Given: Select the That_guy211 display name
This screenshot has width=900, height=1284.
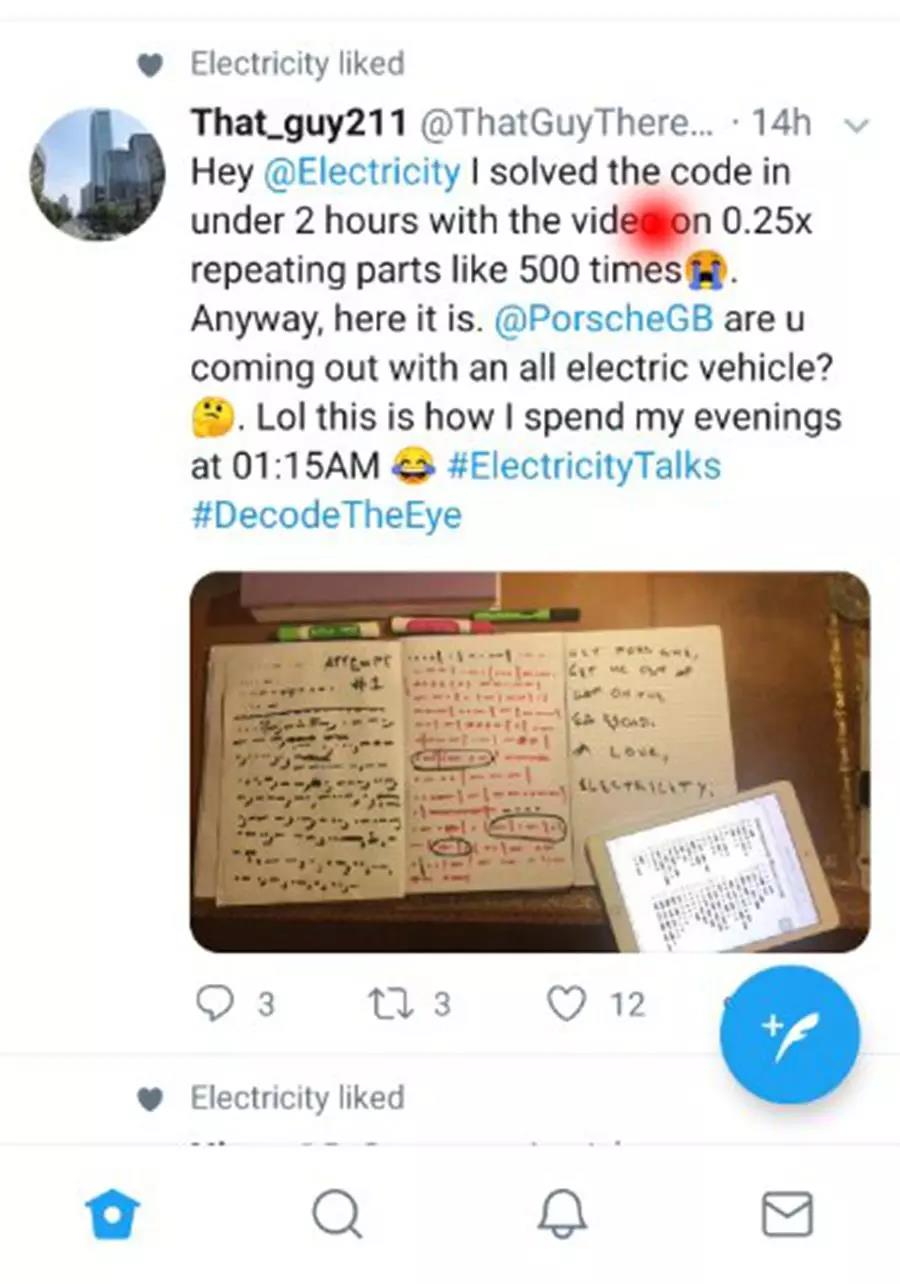Looking at the screenshot, I should 298,123.
